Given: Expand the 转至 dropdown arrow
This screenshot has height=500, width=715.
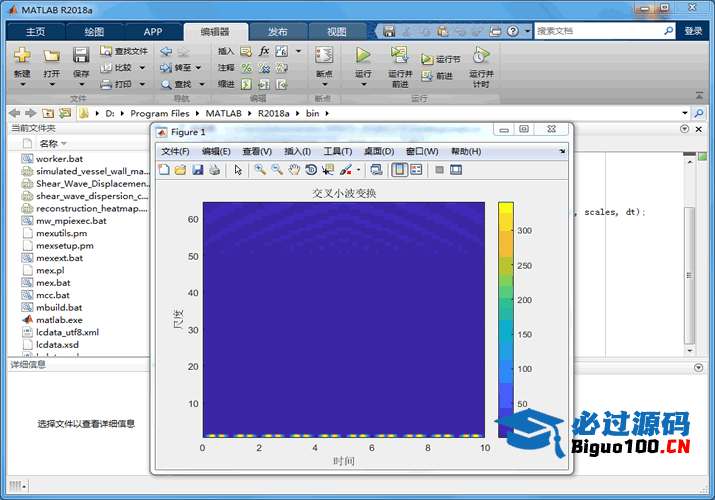Looking at the screenshot, I should [198, 67].
